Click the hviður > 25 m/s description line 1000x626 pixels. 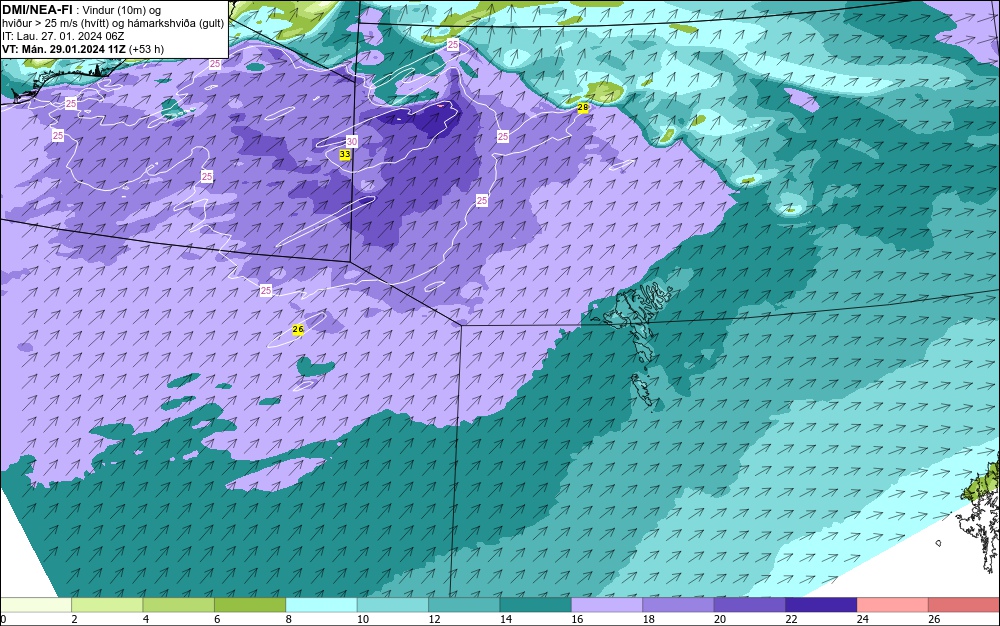[x=113, y=24]
